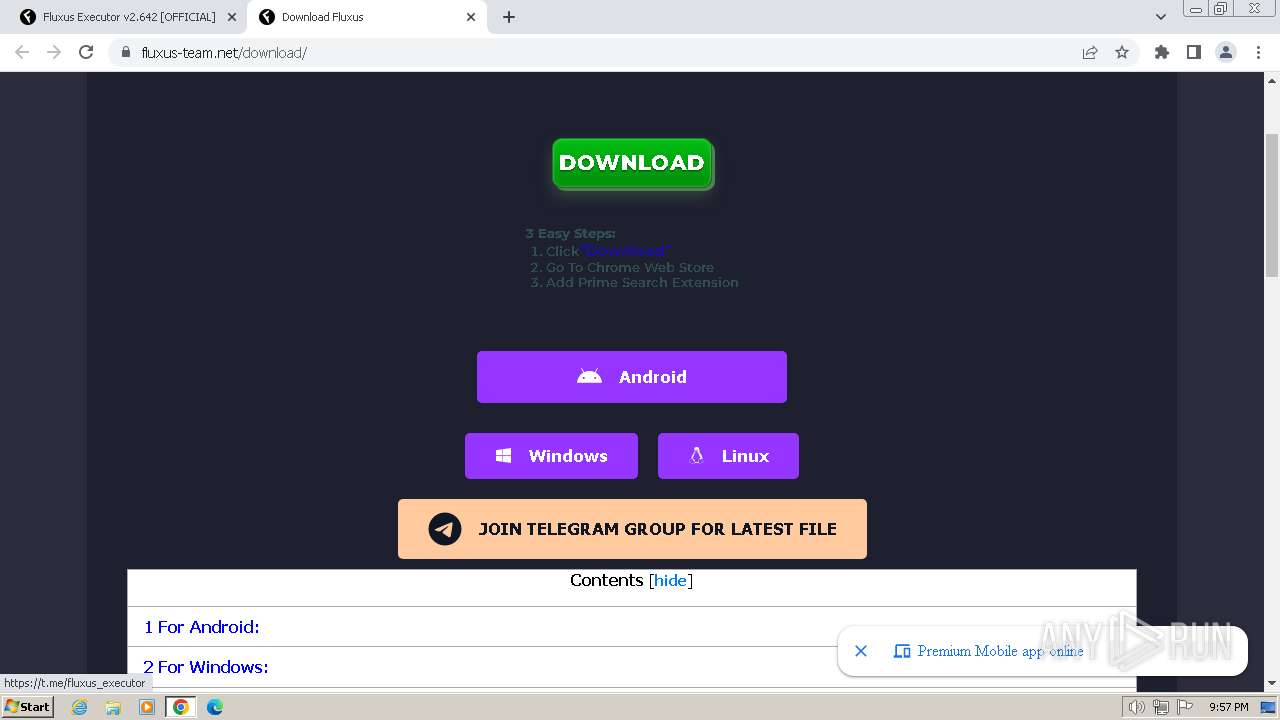Select the Chrome taskbar icon

(x=181, y=707)
